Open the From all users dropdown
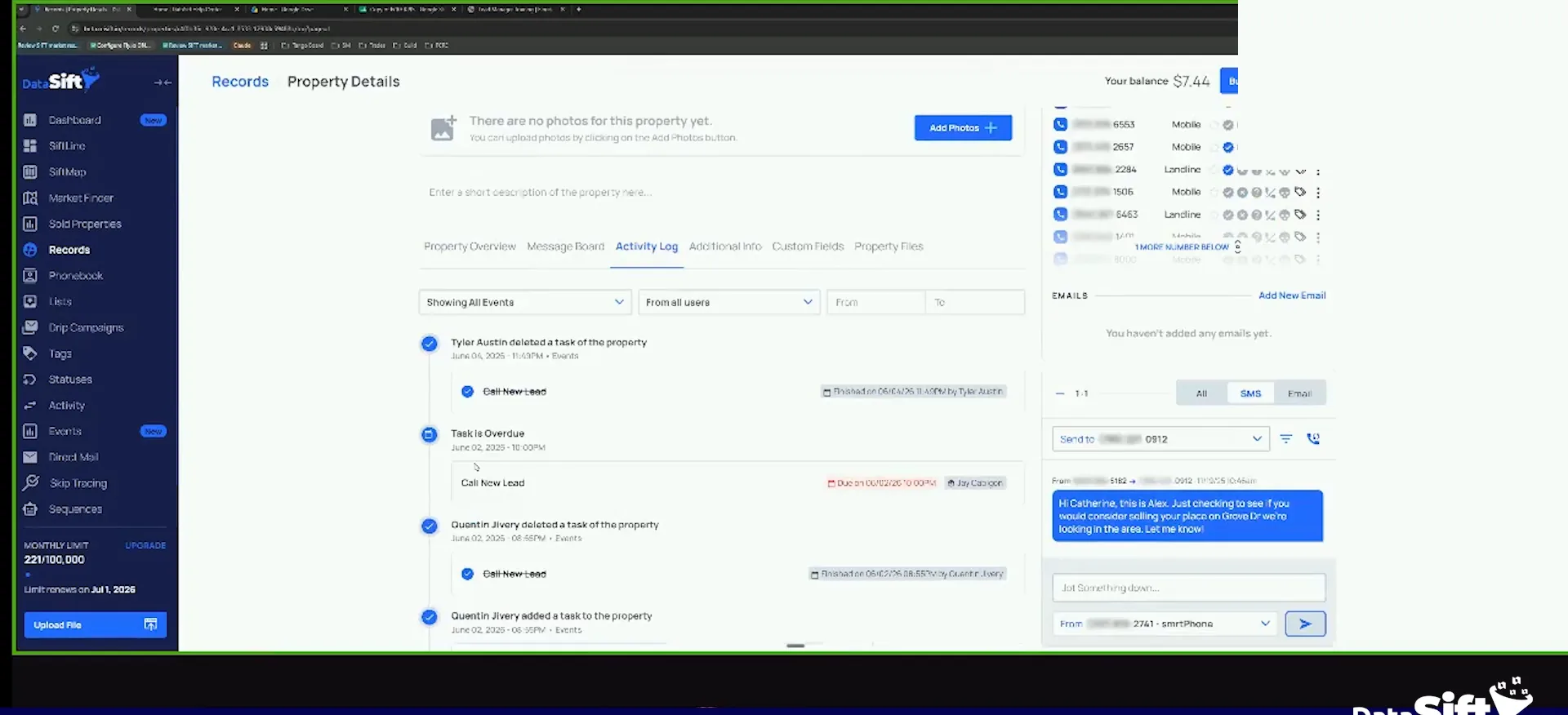1568x715 pixels. point(728,302)
